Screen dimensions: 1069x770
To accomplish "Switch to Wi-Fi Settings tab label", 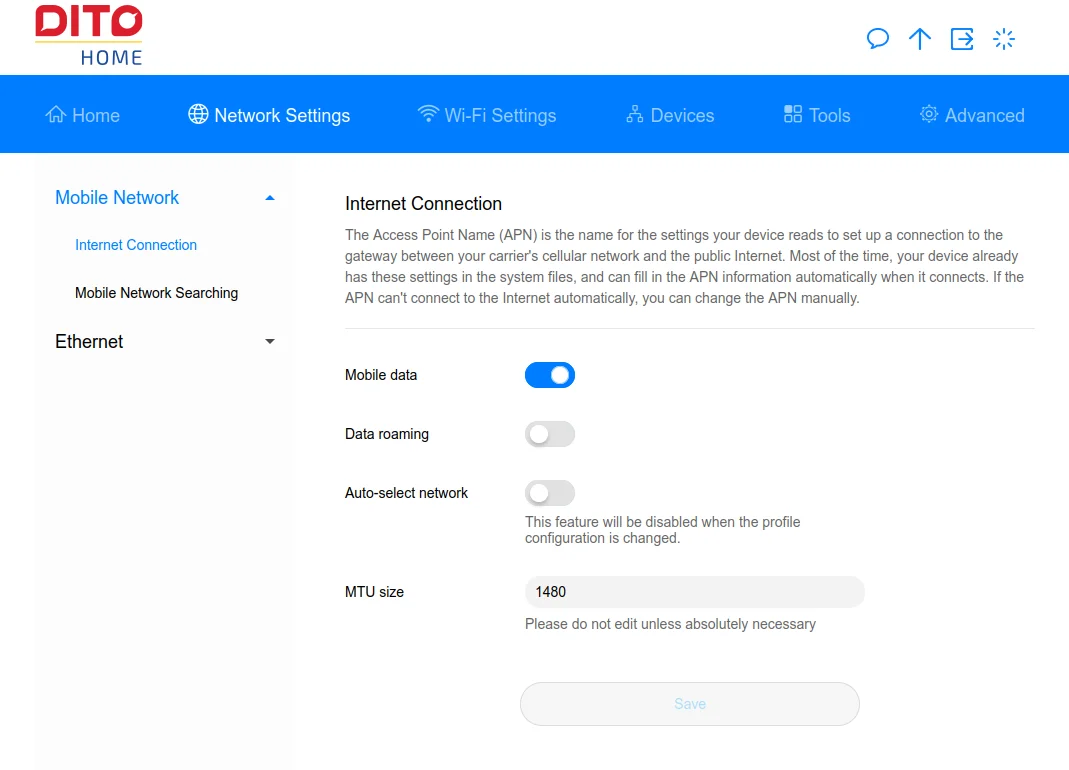I will pos(500,115).
